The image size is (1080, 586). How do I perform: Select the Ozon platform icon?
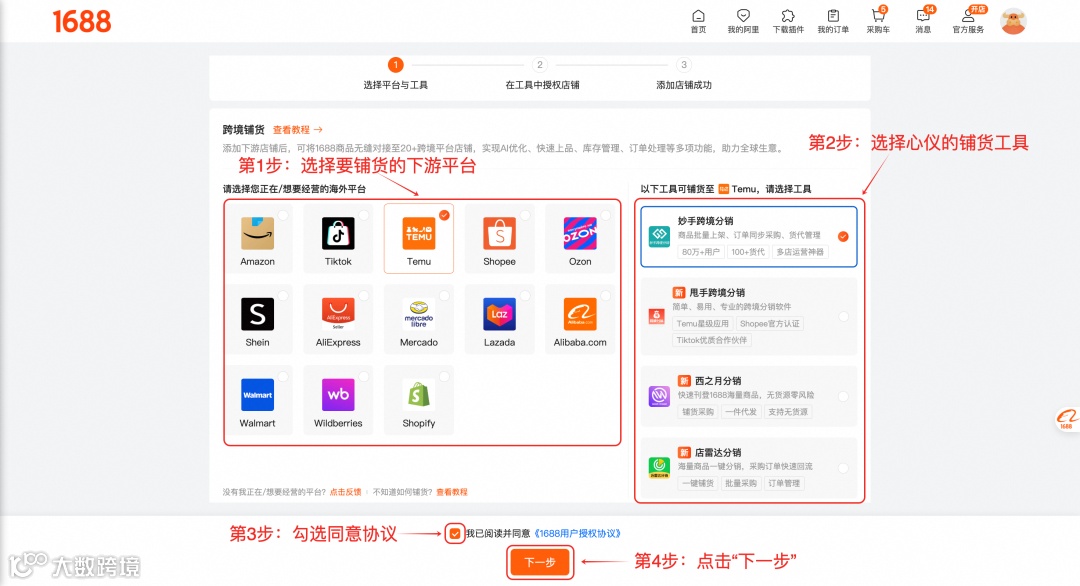click(x=580, y=233)
